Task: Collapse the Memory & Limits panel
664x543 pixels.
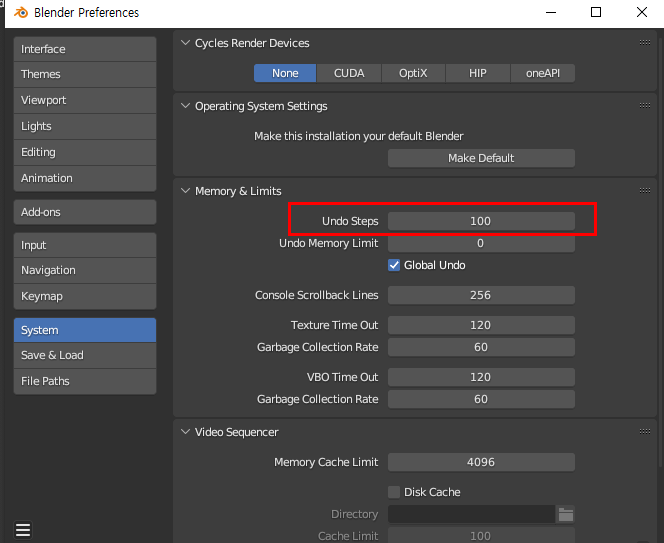Action: (x=185, y=191)
